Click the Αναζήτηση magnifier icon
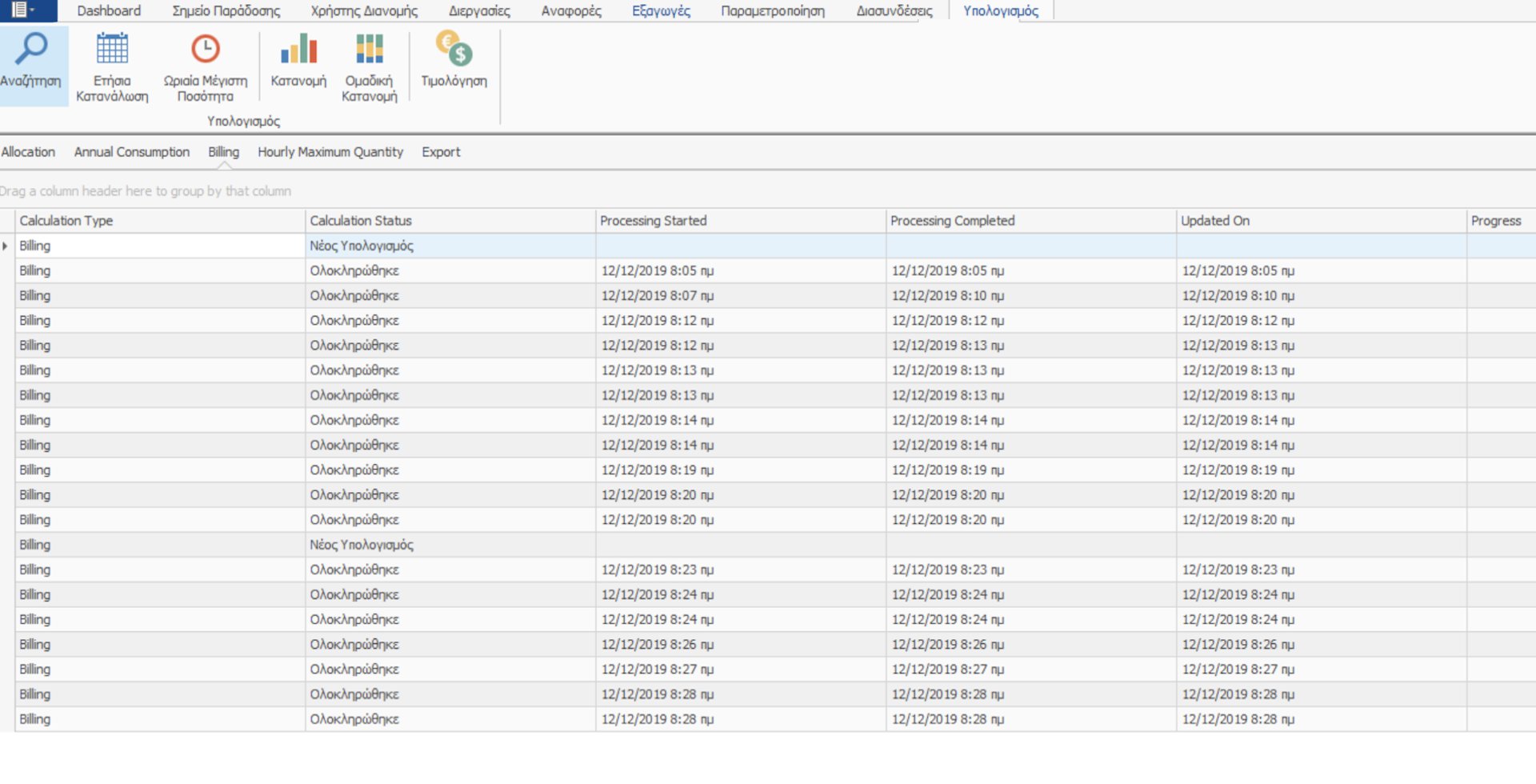Screen dimensions: 1536x784 coord(31,50)
